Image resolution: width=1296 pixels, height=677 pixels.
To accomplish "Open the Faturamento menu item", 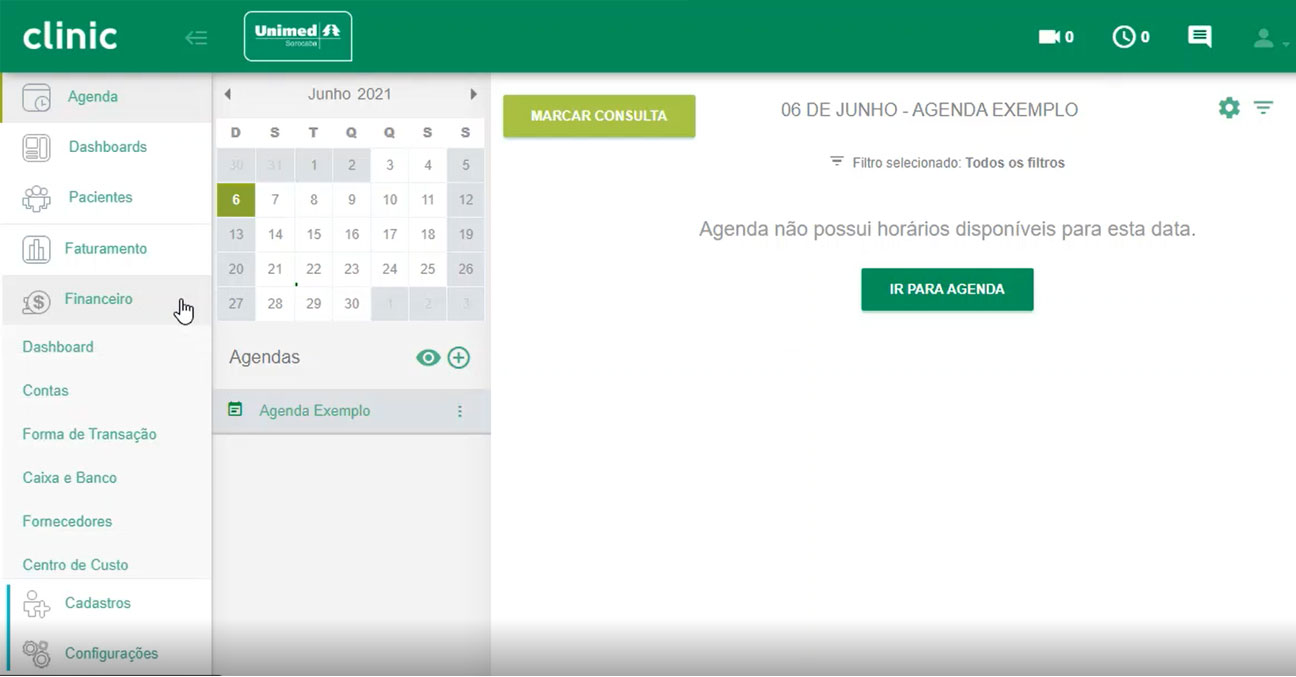I will point(106,249).
